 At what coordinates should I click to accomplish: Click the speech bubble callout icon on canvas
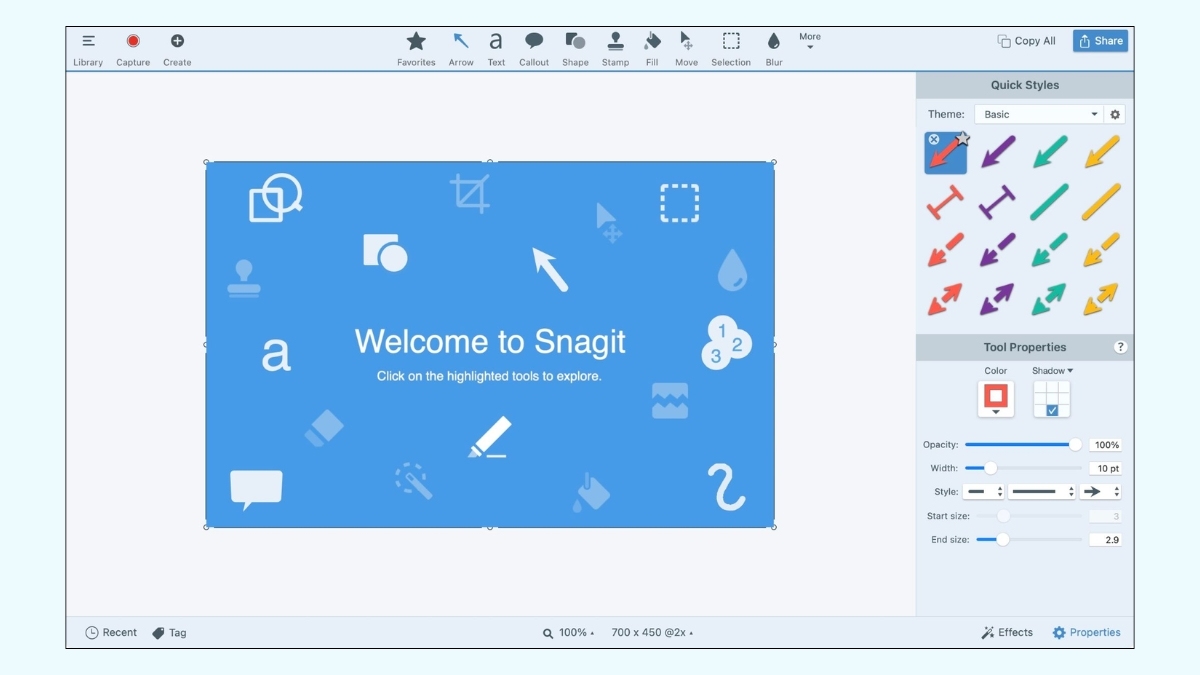tap(256, 490)
